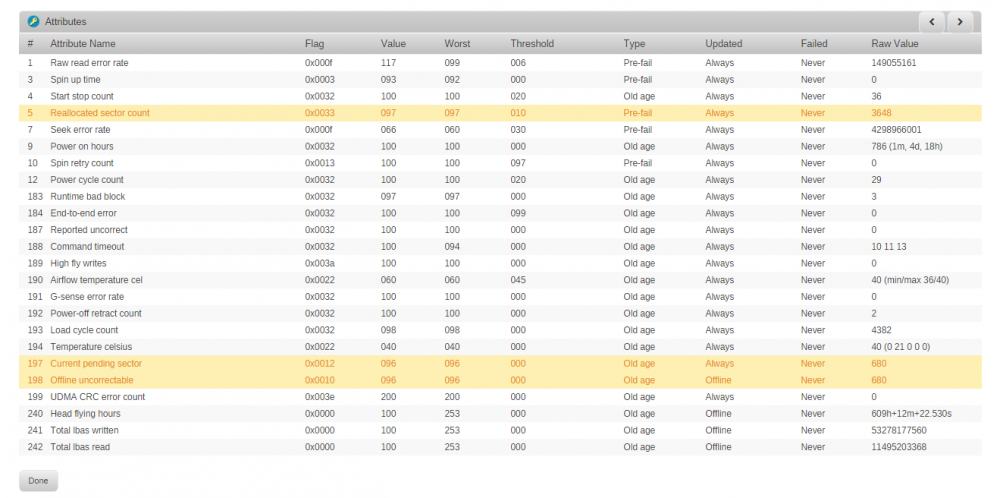Click the Value column header

tap(393, 44)
